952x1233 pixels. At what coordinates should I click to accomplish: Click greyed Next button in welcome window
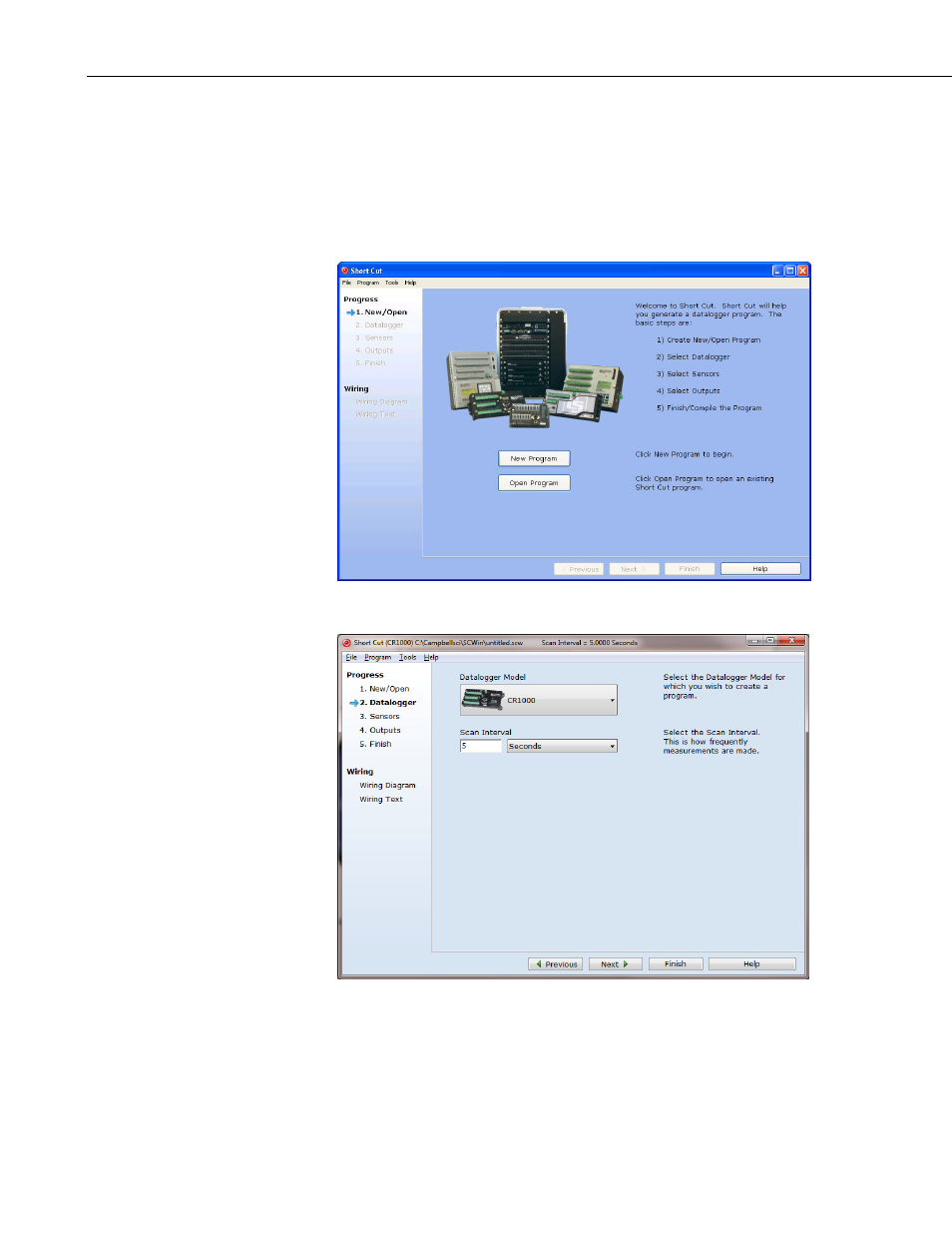[634, 569]
